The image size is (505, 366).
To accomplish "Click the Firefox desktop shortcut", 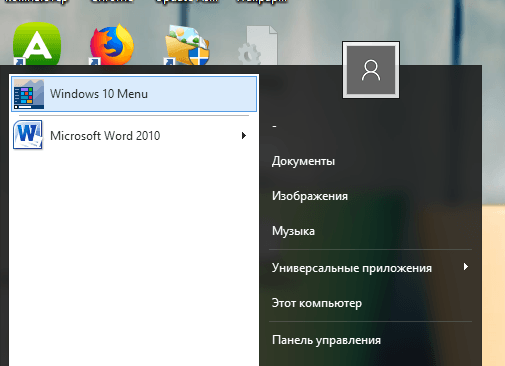I will click(x=112, y=44).
